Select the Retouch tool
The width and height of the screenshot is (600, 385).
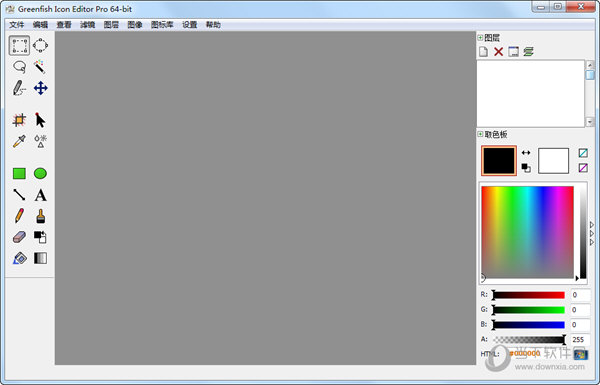tap(40, 141)
